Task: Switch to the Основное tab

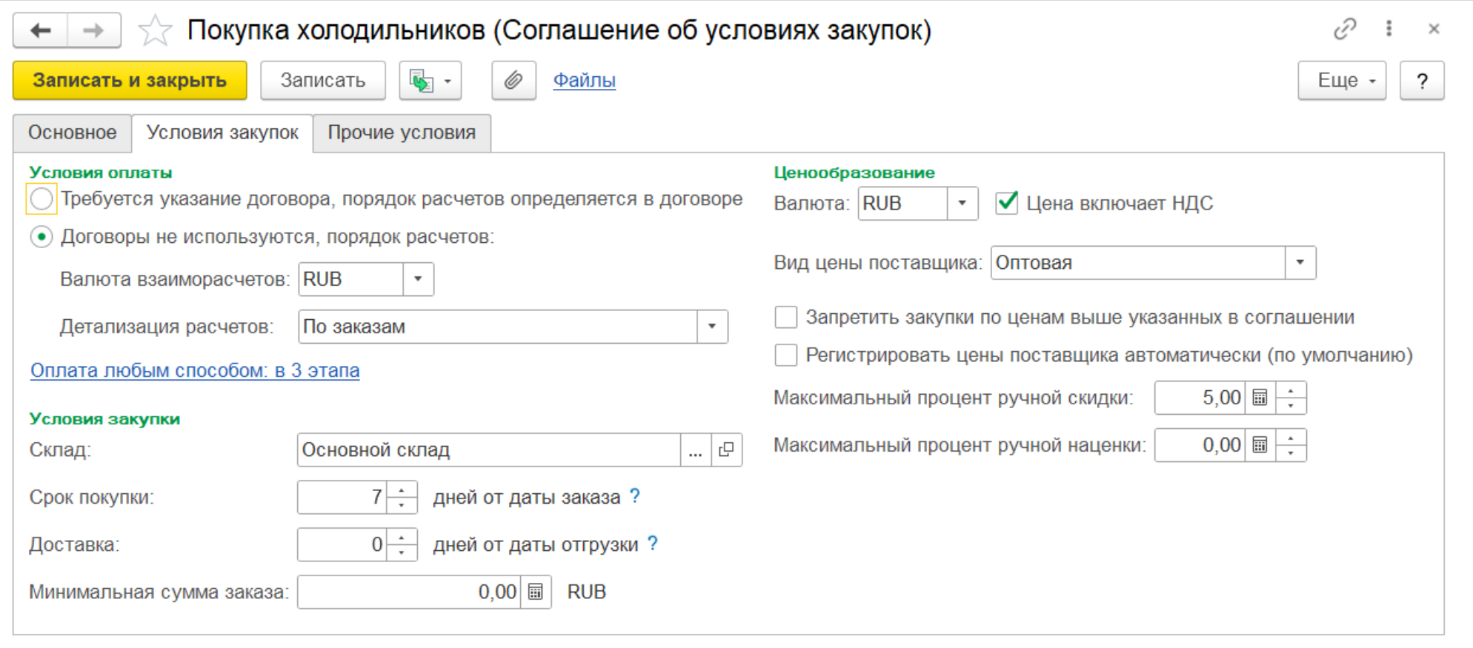Action: point(72,133)
